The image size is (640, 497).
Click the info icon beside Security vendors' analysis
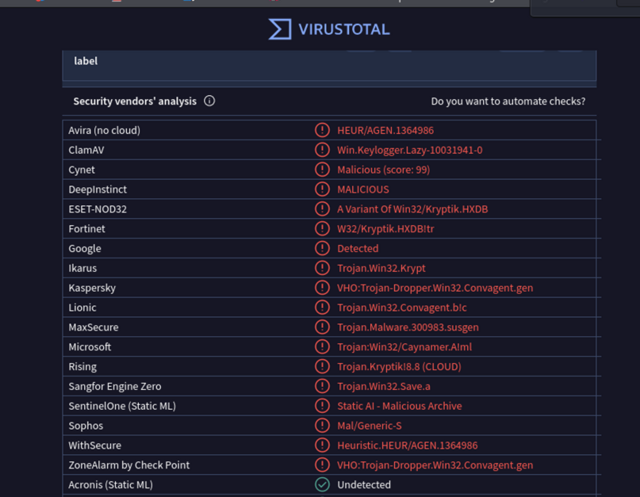click(x=209, y=101)
